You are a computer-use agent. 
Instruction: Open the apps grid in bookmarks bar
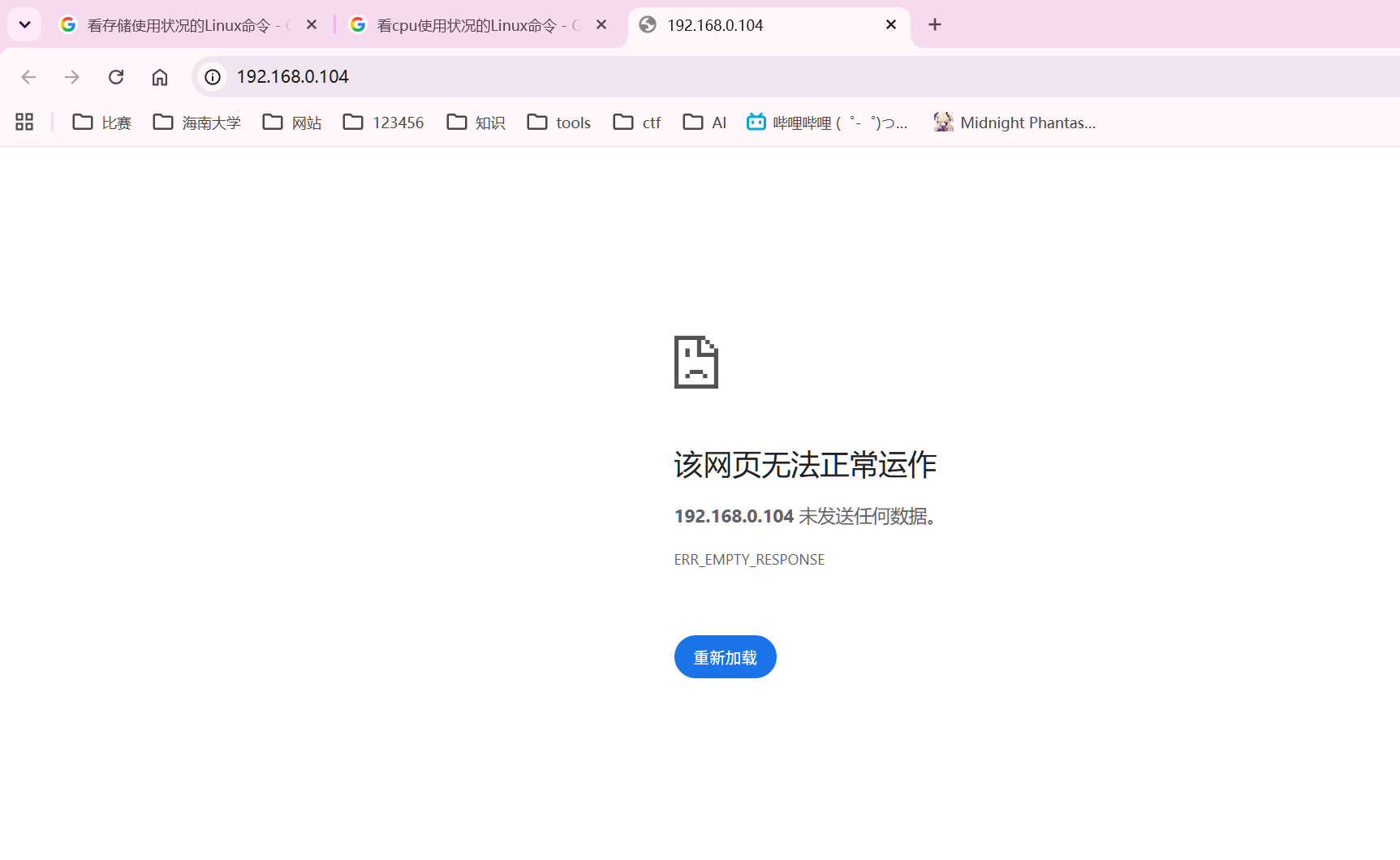pos(24,122)
